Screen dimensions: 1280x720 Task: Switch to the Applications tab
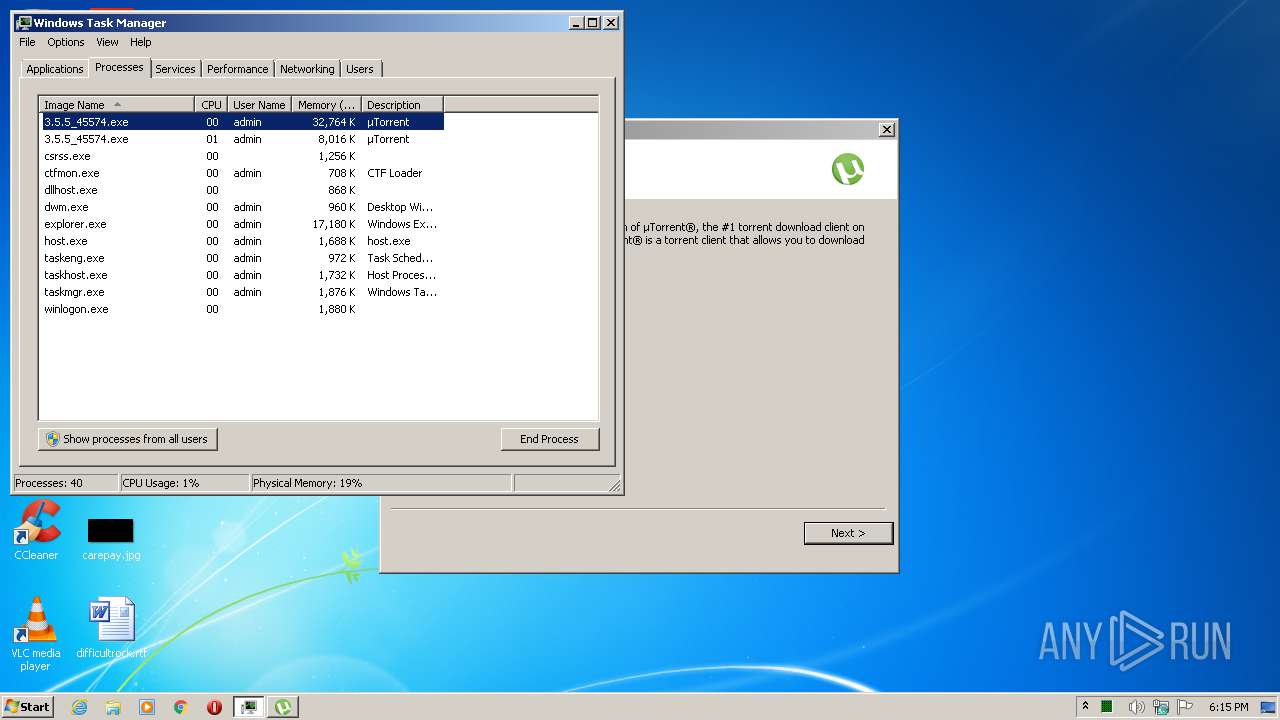[x=55, y=69]
